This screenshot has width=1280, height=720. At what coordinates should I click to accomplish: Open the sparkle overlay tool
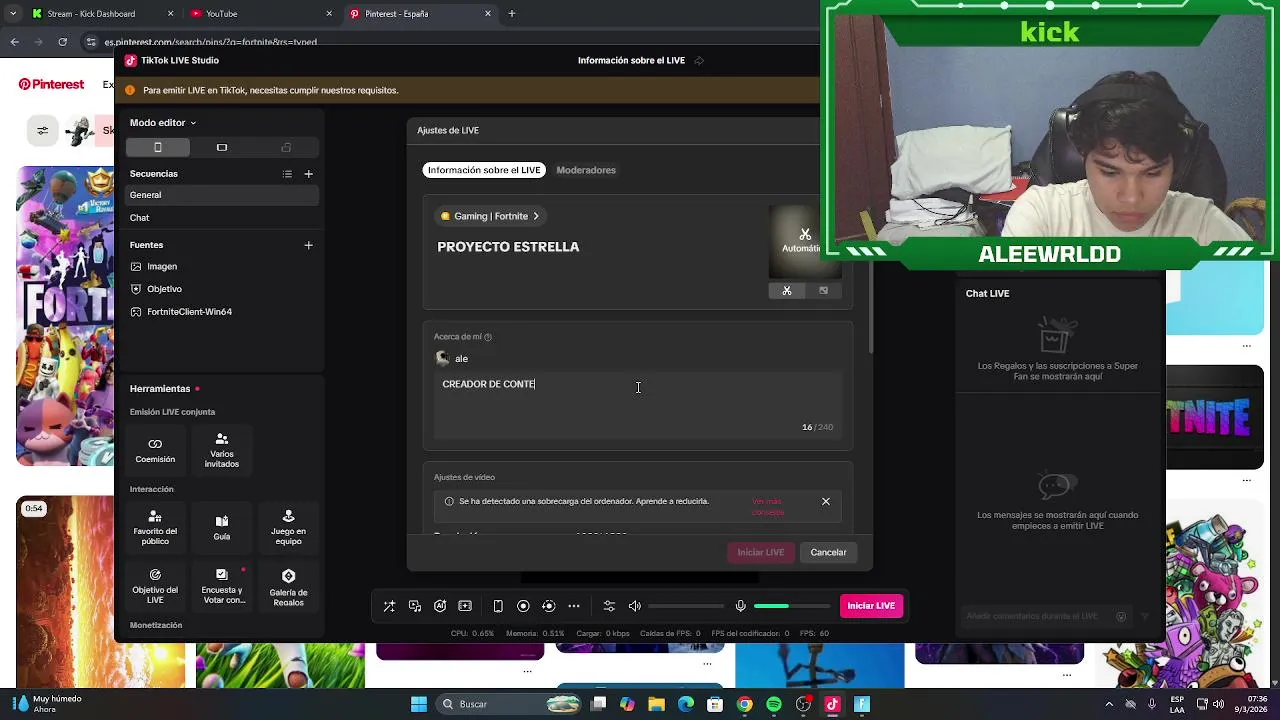click(x=465, y=606)
